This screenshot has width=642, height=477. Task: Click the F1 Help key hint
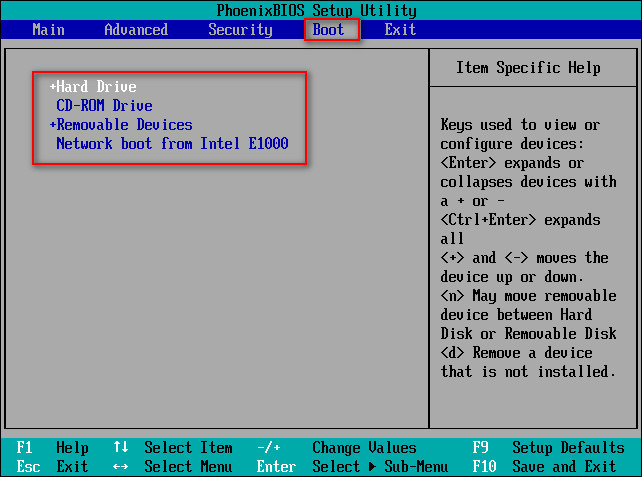52,448
